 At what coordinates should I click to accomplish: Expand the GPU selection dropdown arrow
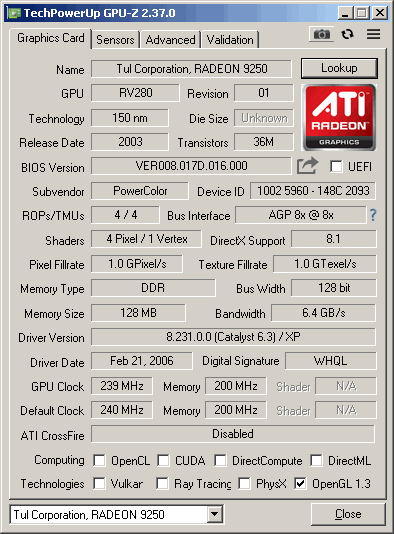215,514
